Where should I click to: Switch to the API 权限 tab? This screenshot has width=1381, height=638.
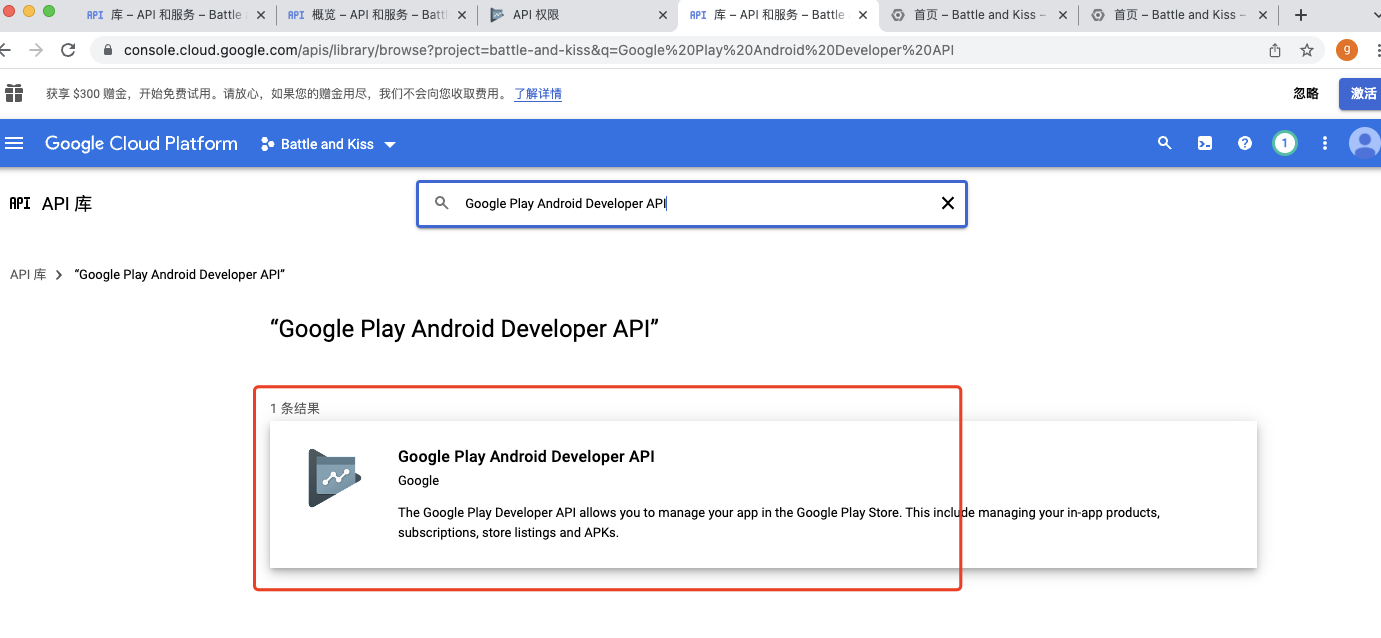pyautogui.click(x=577, y=15)
